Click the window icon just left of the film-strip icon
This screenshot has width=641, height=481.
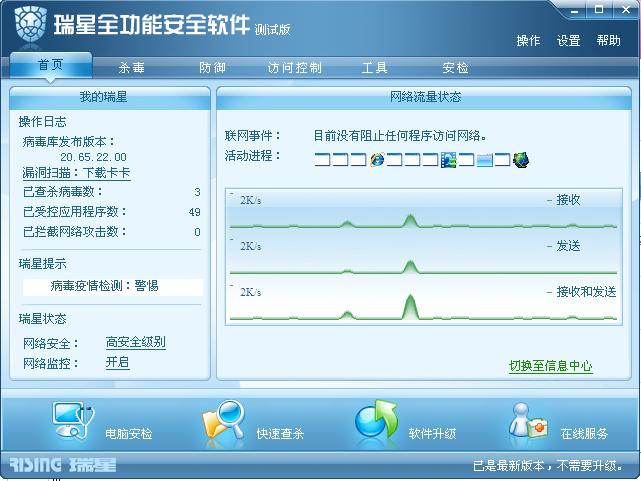430,159
